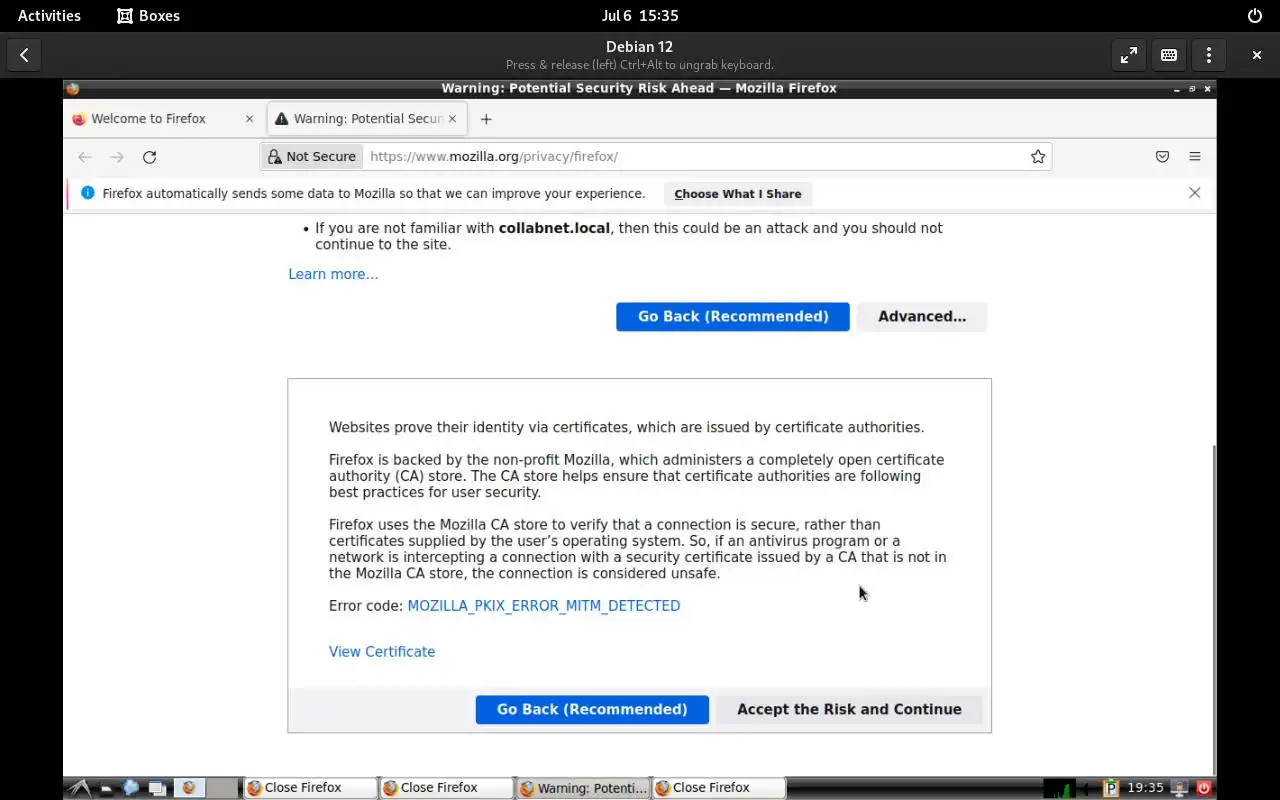Close the Welcome to Firefox tab

[x=249, y=119]
